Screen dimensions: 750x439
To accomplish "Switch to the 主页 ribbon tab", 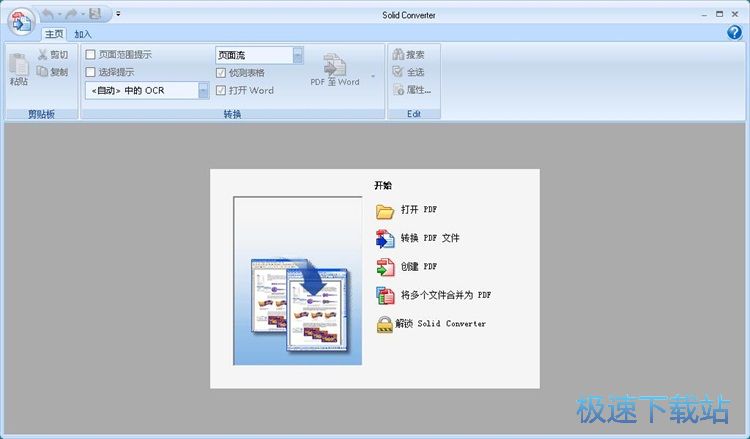I will [x=54, y=34].
